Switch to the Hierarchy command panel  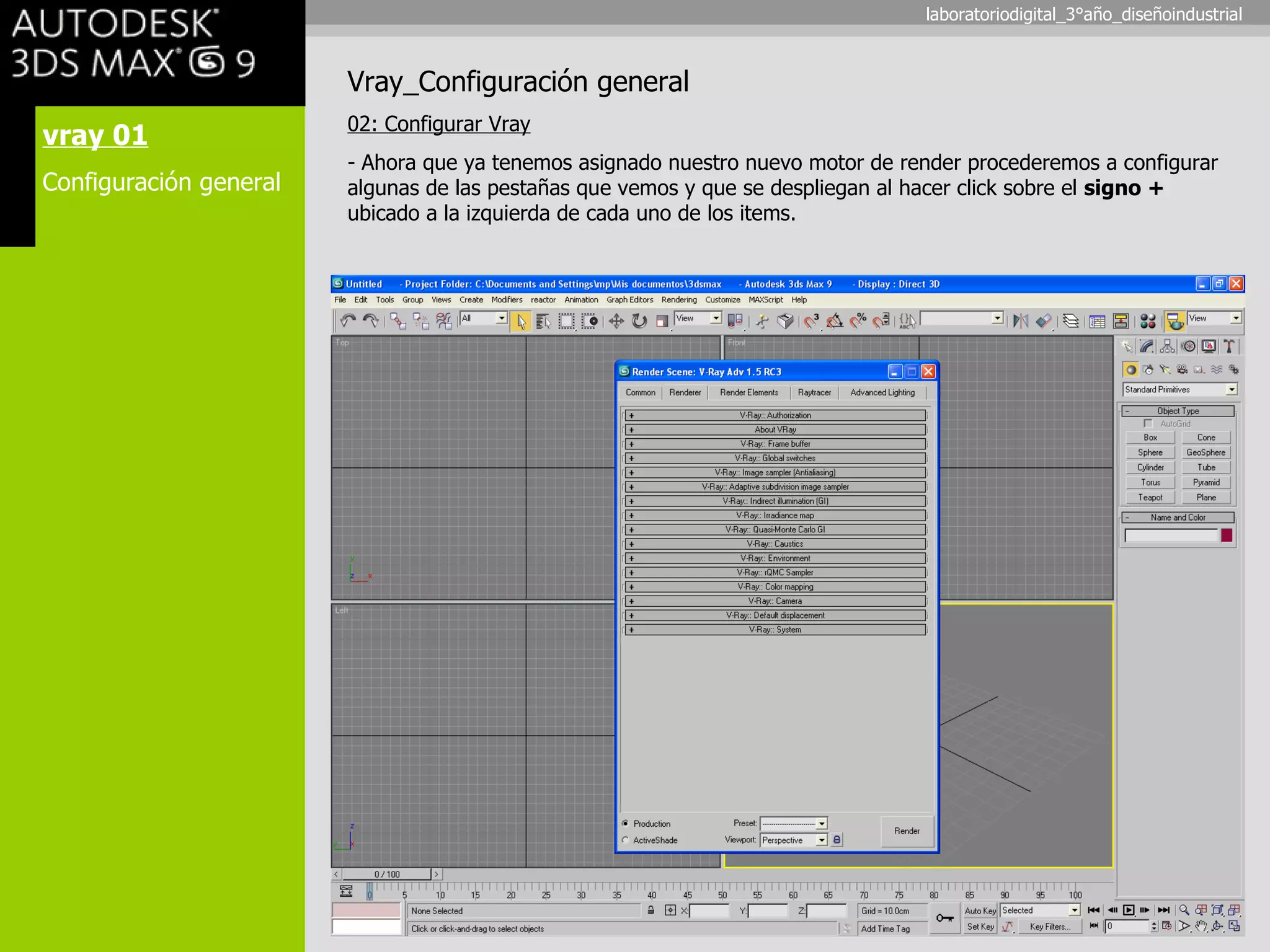tap(1168, 346)
